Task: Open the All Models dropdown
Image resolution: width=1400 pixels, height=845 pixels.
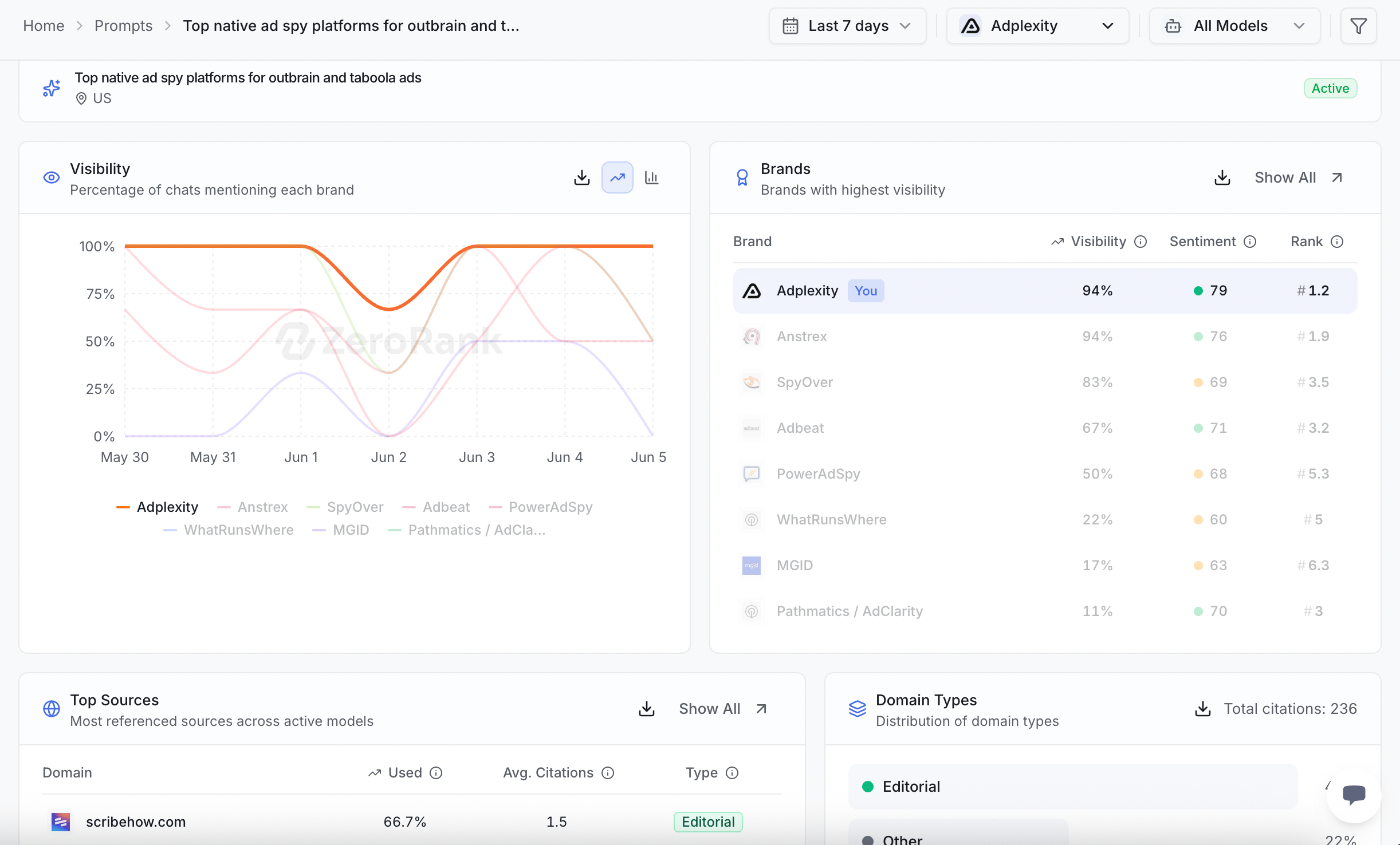Action: 1234,26
